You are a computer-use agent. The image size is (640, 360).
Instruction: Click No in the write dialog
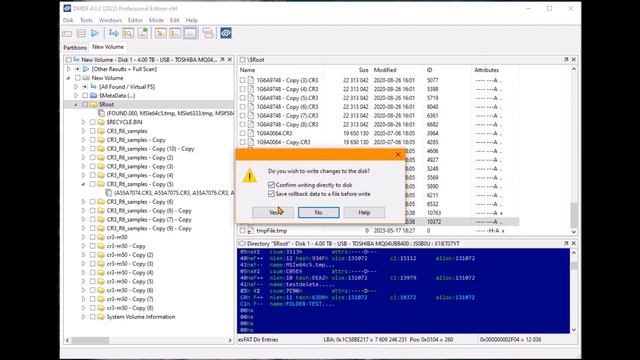coord(318,212)
